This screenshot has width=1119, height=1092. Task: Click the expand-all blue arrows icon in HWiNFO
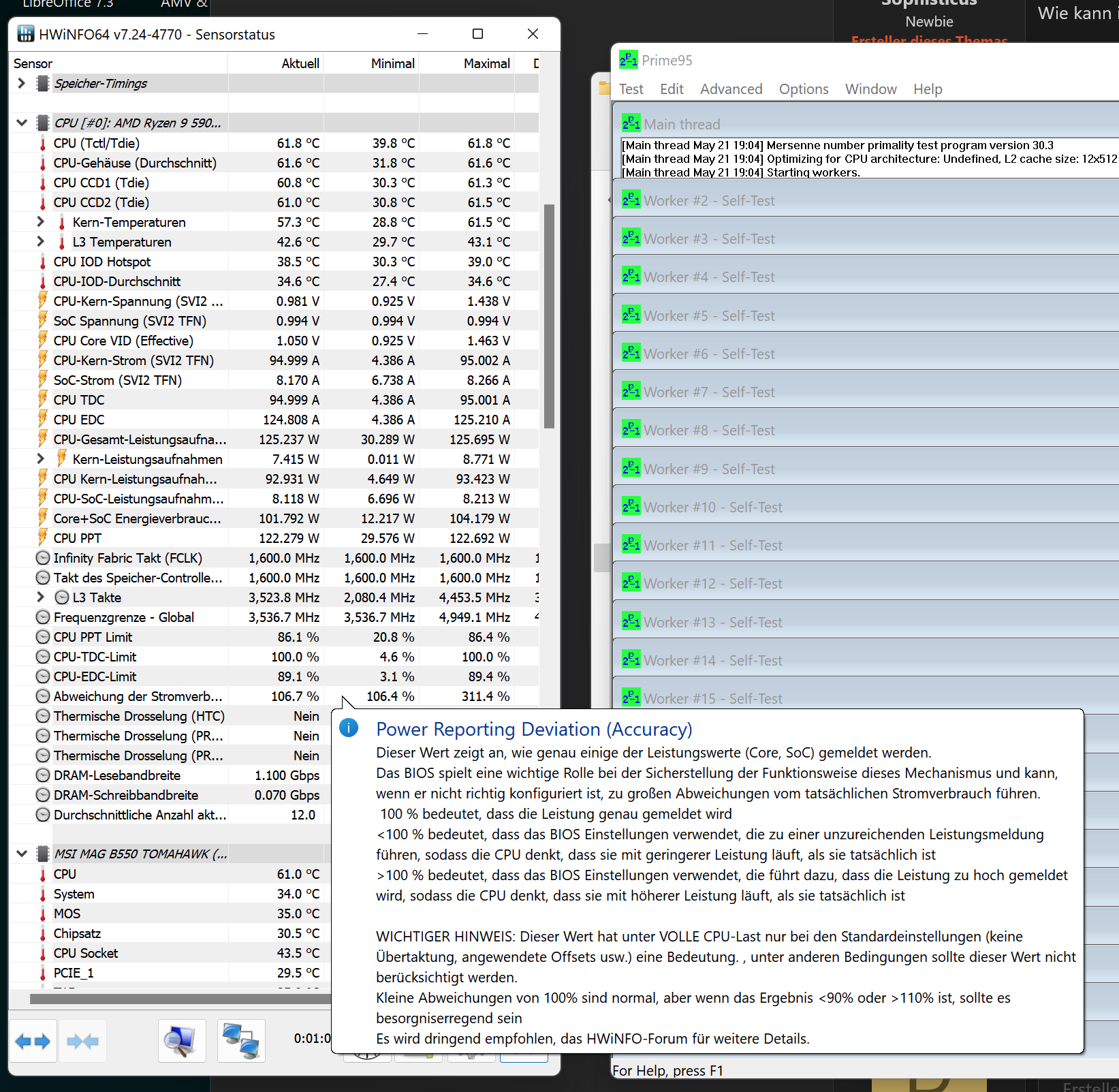click(x=33, y=1040)
